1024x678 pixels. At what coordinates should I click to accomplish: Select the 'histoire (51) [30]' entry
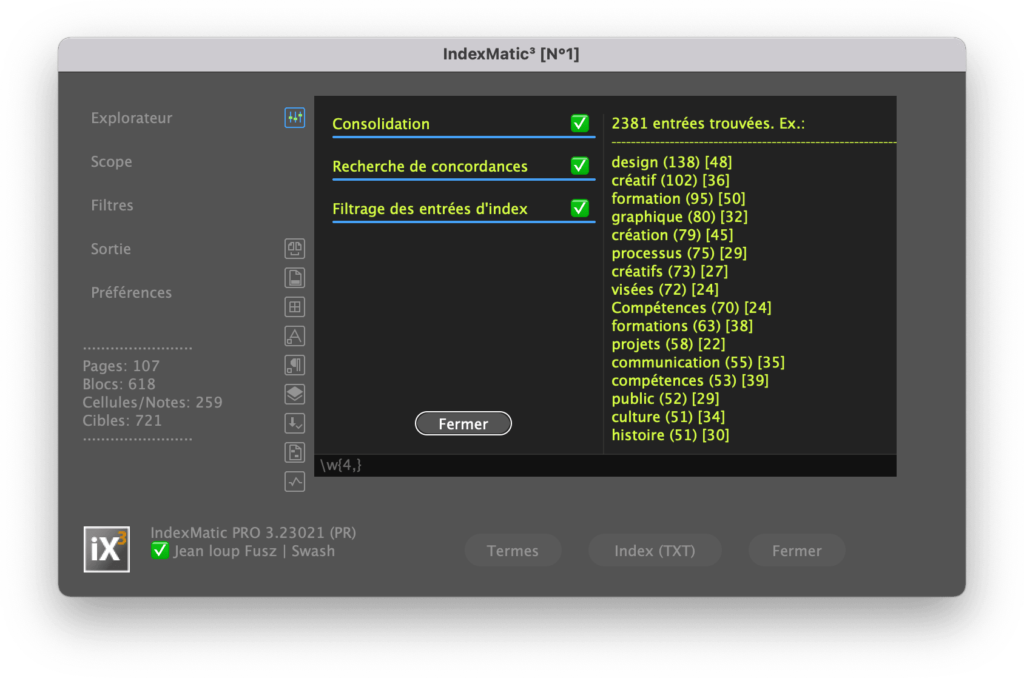(x=670, y=435)
